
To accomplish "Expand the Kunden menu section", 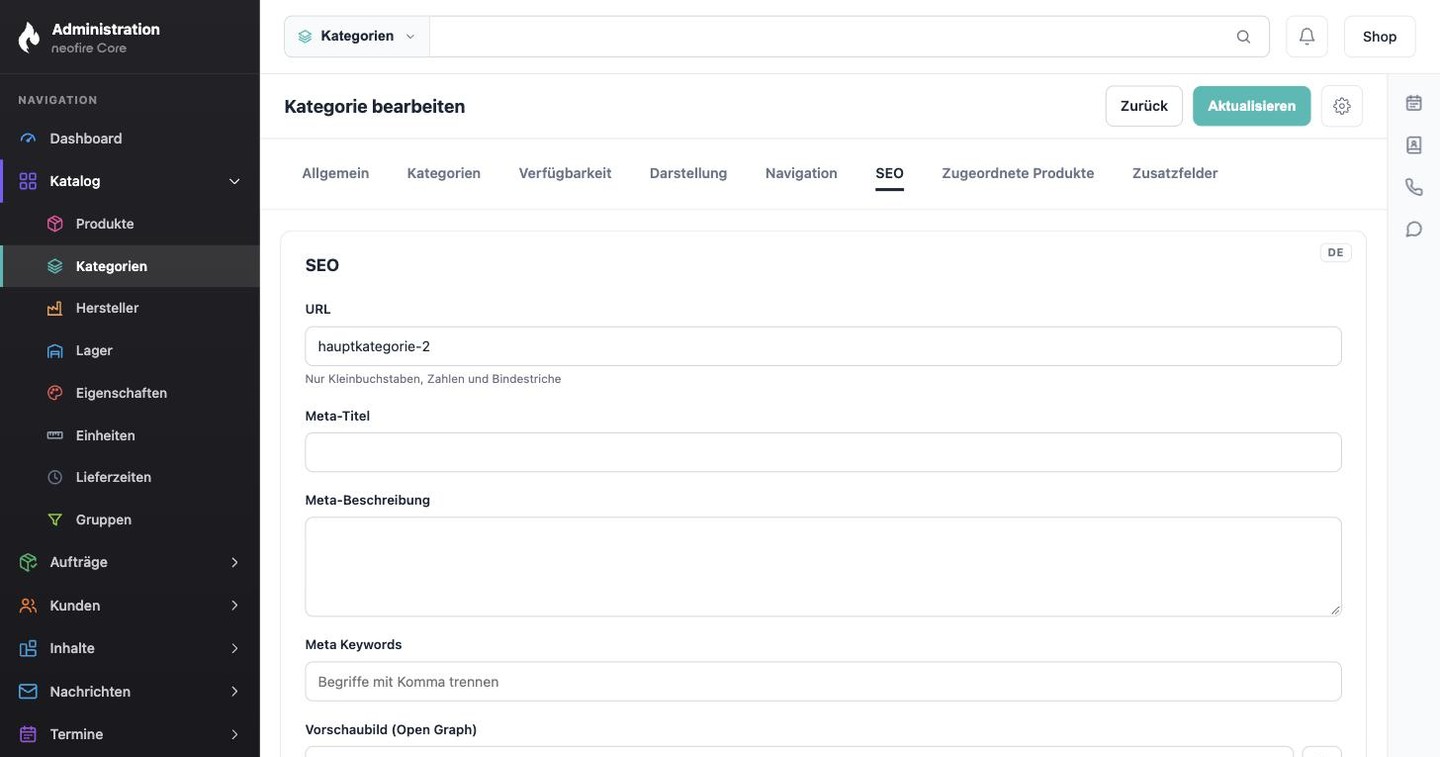I will click(235, 606).
